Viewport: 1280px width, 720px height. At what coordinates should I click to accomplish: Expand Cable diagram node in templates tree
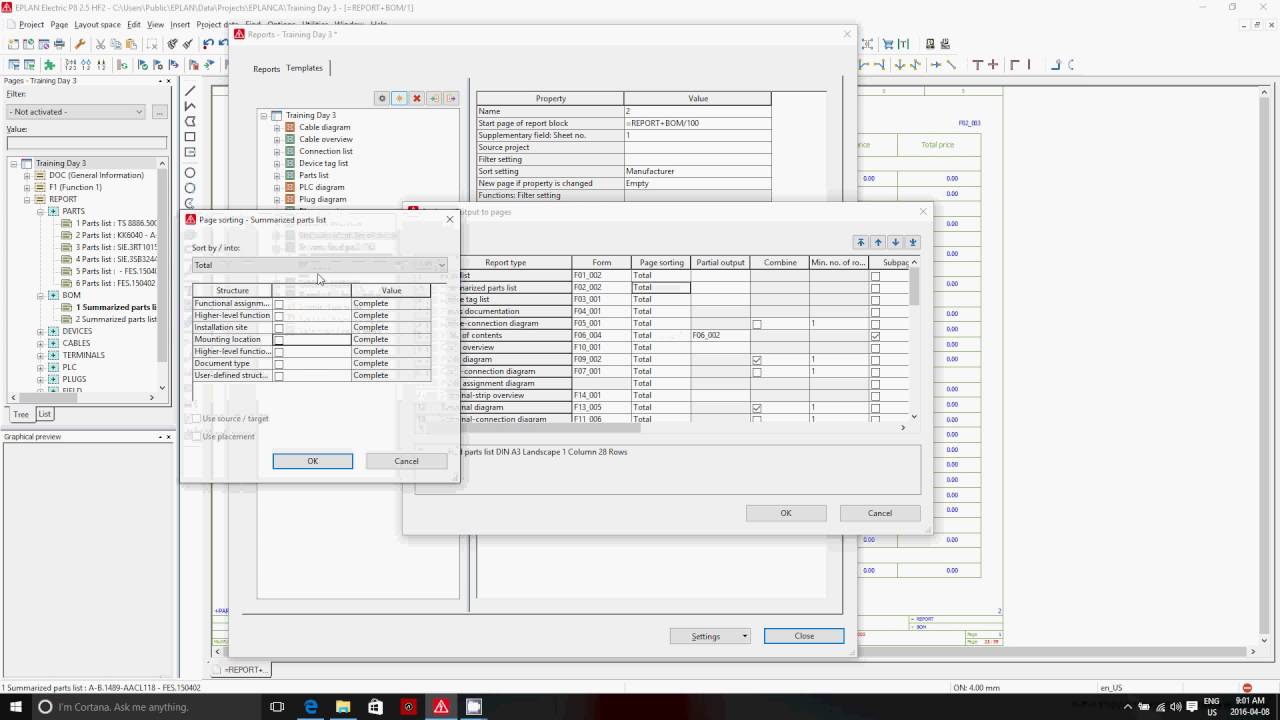click(277, 128)
